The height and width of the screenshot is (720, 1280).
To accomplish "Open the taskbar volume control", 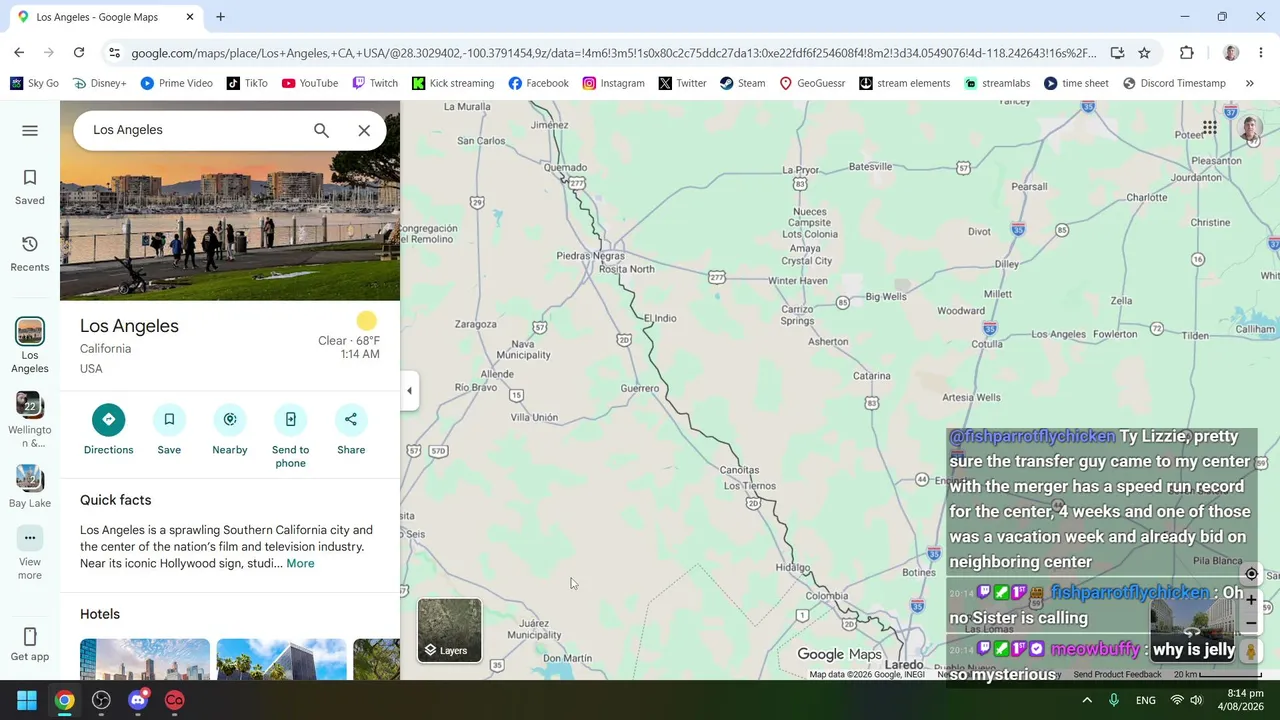I will (1196, 700).
